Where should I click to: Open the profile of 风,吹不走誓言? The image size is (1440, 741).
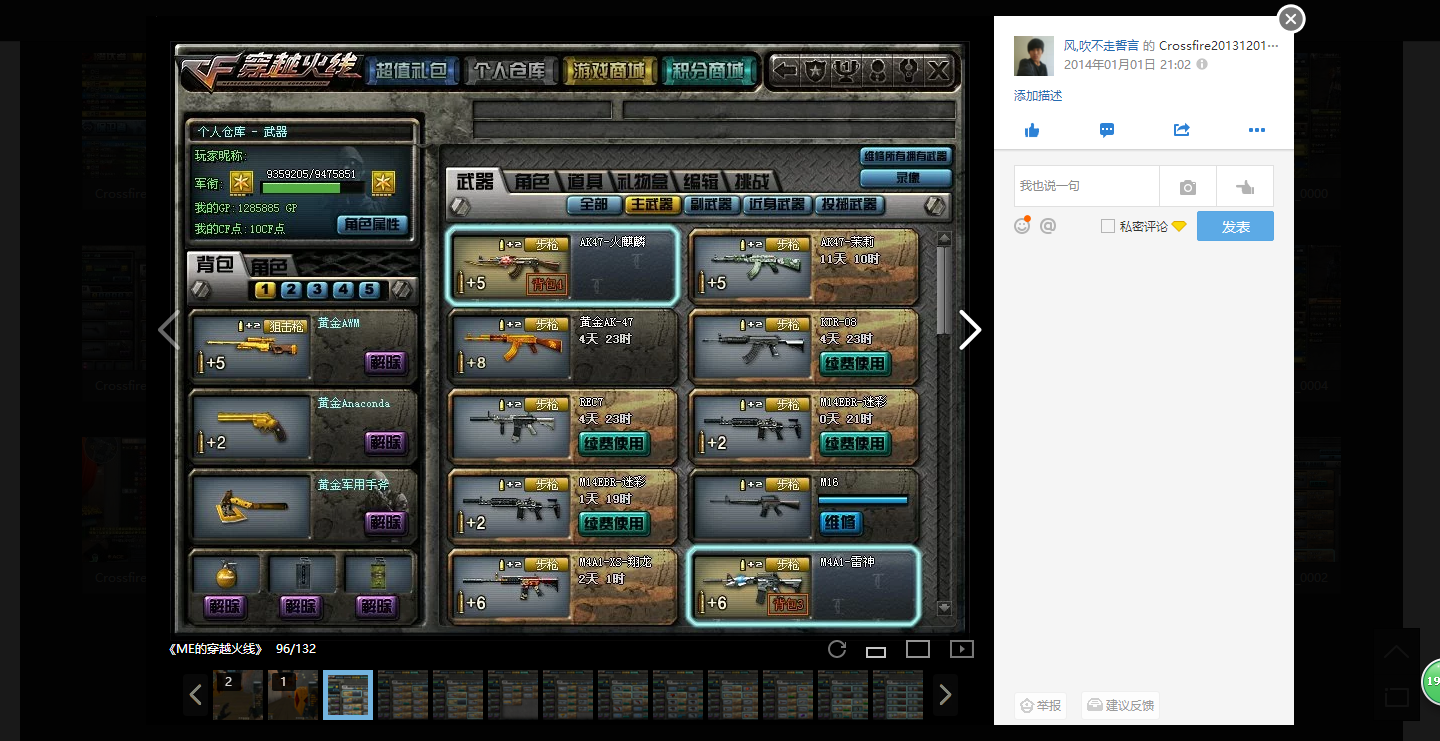[x=1101, y=46]
